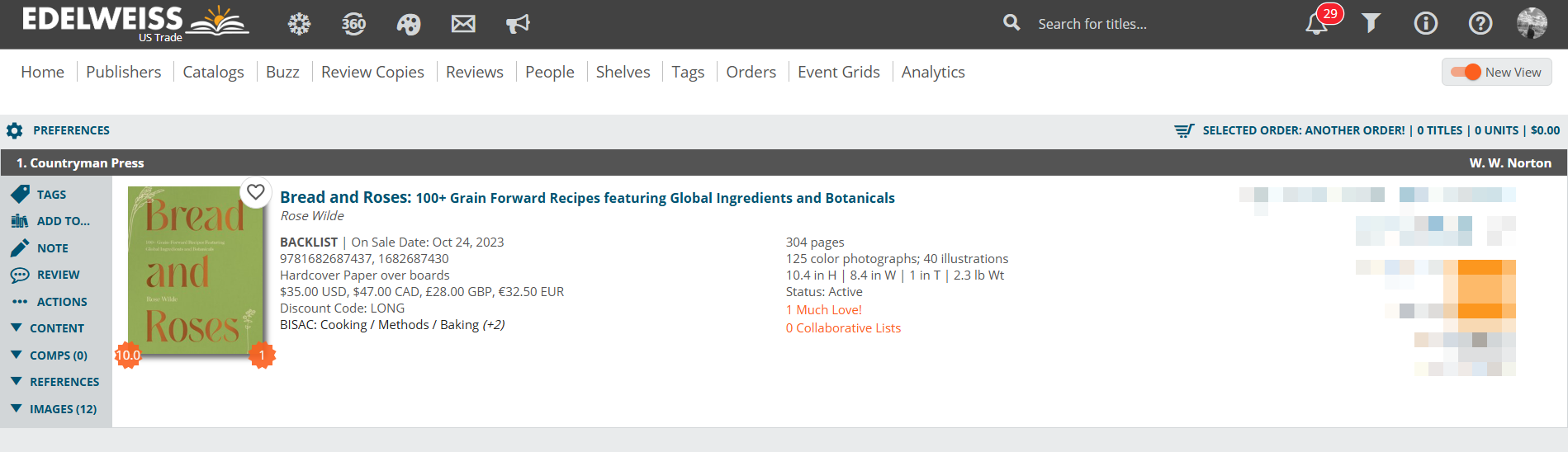
Task: Open the help question mark icon
Action: click(x=1480, y=24)
